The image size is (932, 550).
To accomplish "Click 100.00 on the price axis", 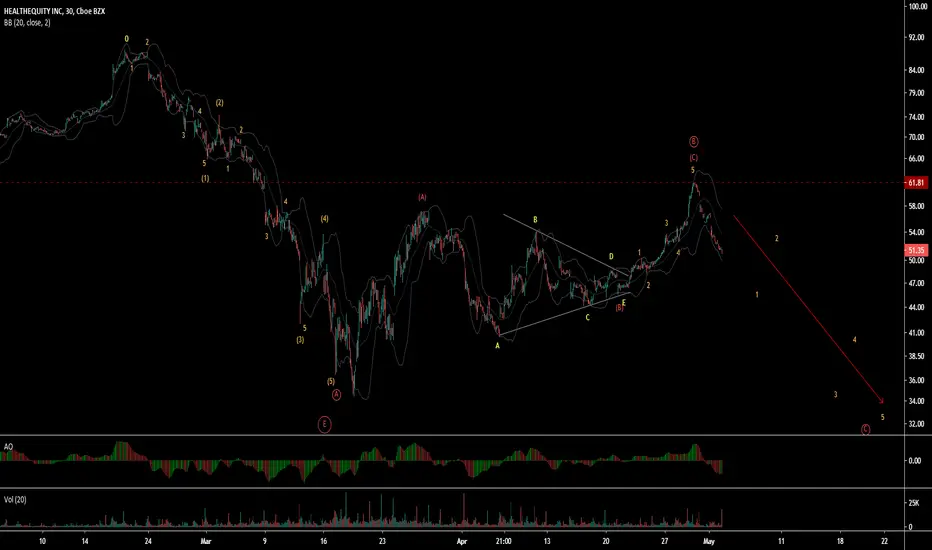I will click(x=916, y=6).
